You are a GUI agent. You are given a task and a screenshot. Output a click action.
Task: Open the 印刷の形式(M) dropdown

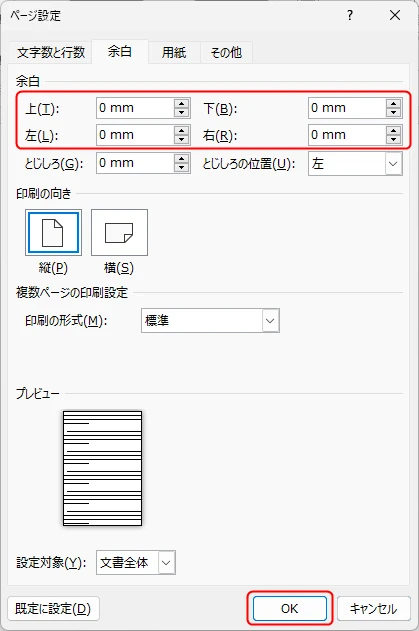(210, 321)
